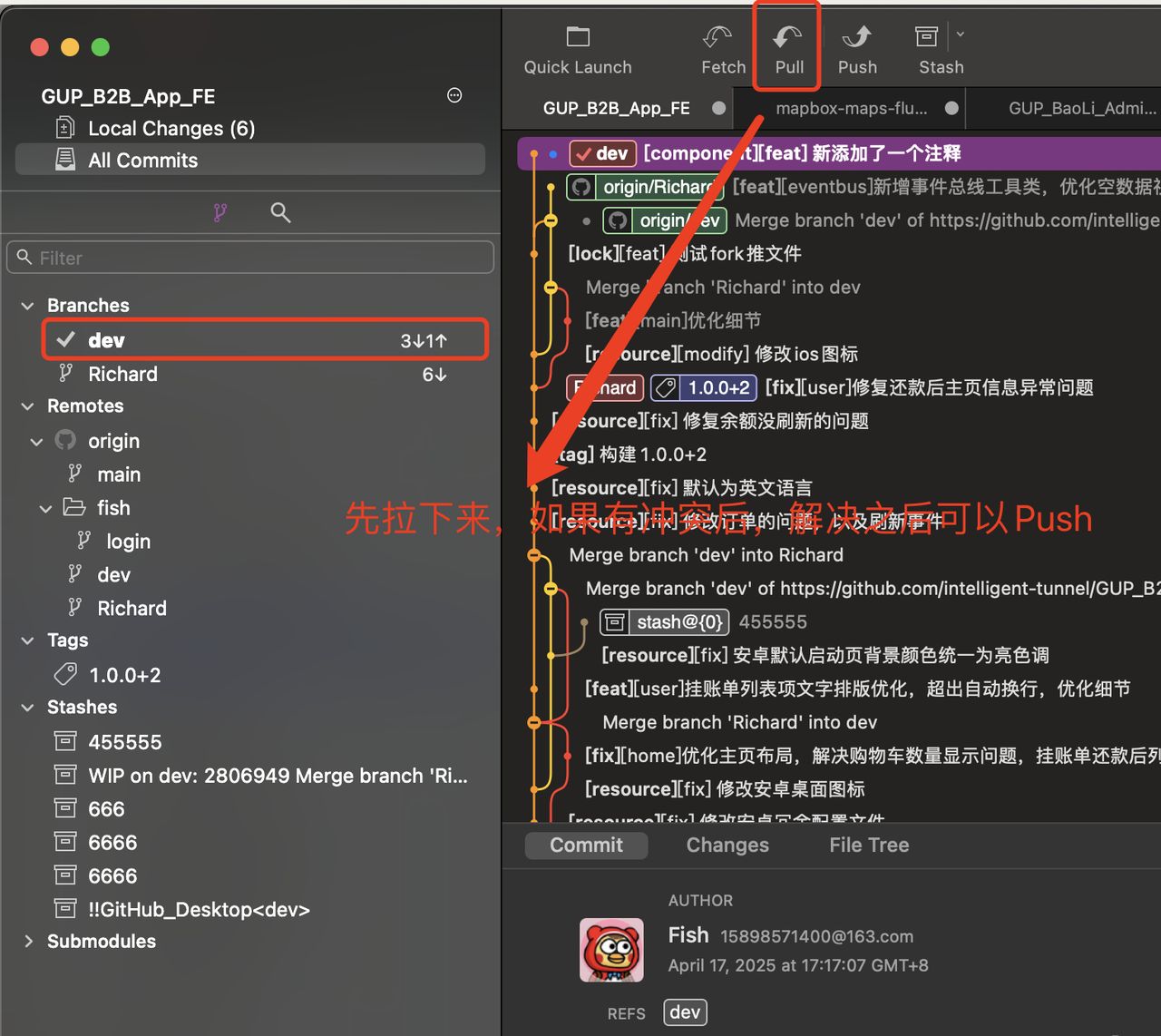Click the Richard branch 6↓ behind counter
Image resolution: width=1161 pixels, height=1036 pixels.
click(434, 375)
